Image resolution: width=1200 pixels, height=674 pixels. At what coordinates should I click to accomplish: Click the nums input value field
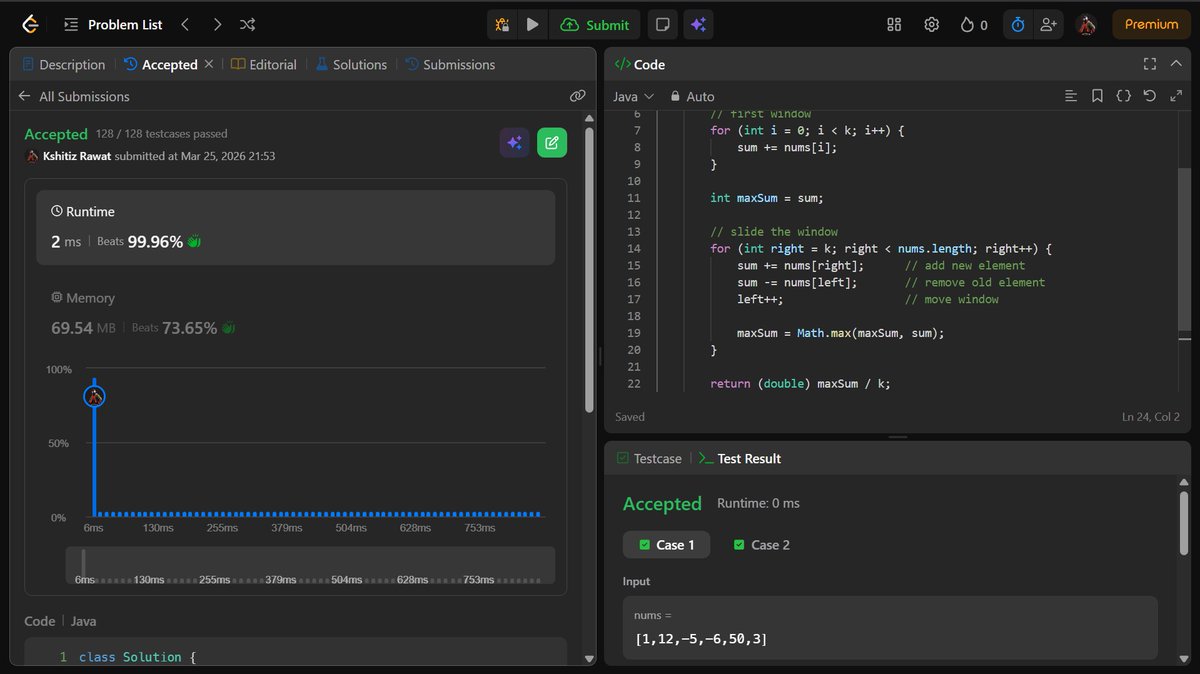click(890, 629)
